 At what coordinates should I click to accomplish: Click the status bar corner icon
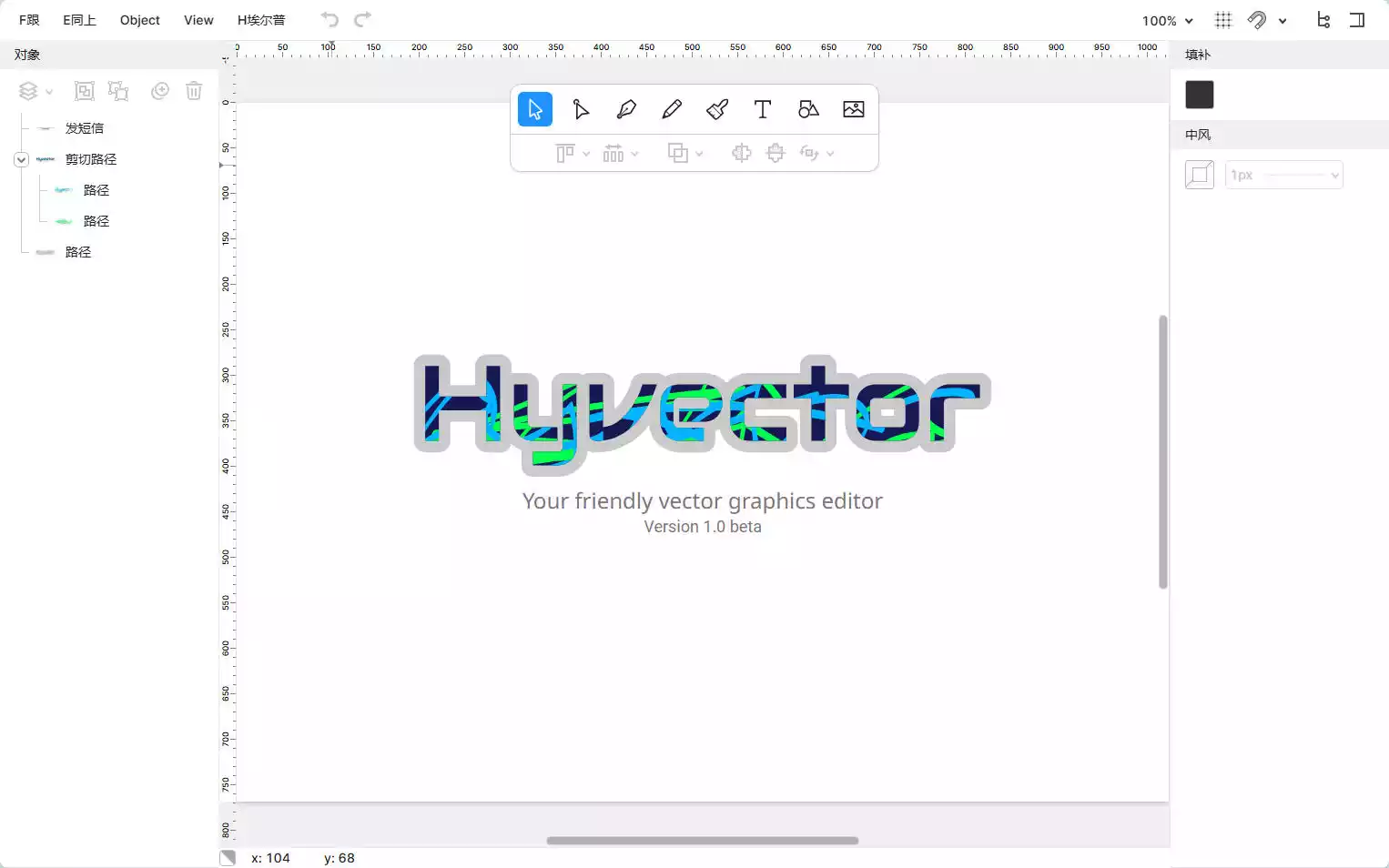point(228,857)
